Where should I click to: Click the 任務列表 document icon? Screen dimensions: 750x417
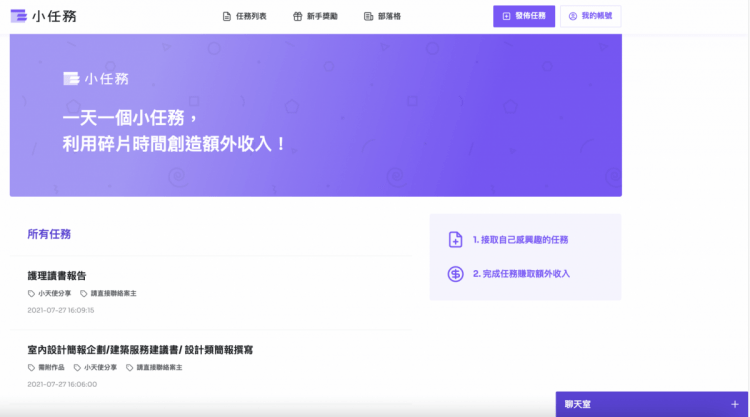(x=227, y=16)
